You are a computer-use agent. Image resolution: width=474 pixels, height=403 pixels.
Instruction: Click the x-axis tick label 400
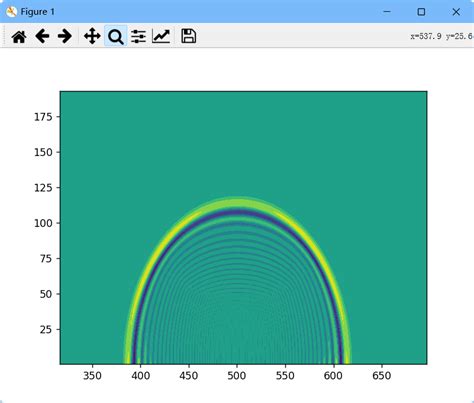[140, 376]
